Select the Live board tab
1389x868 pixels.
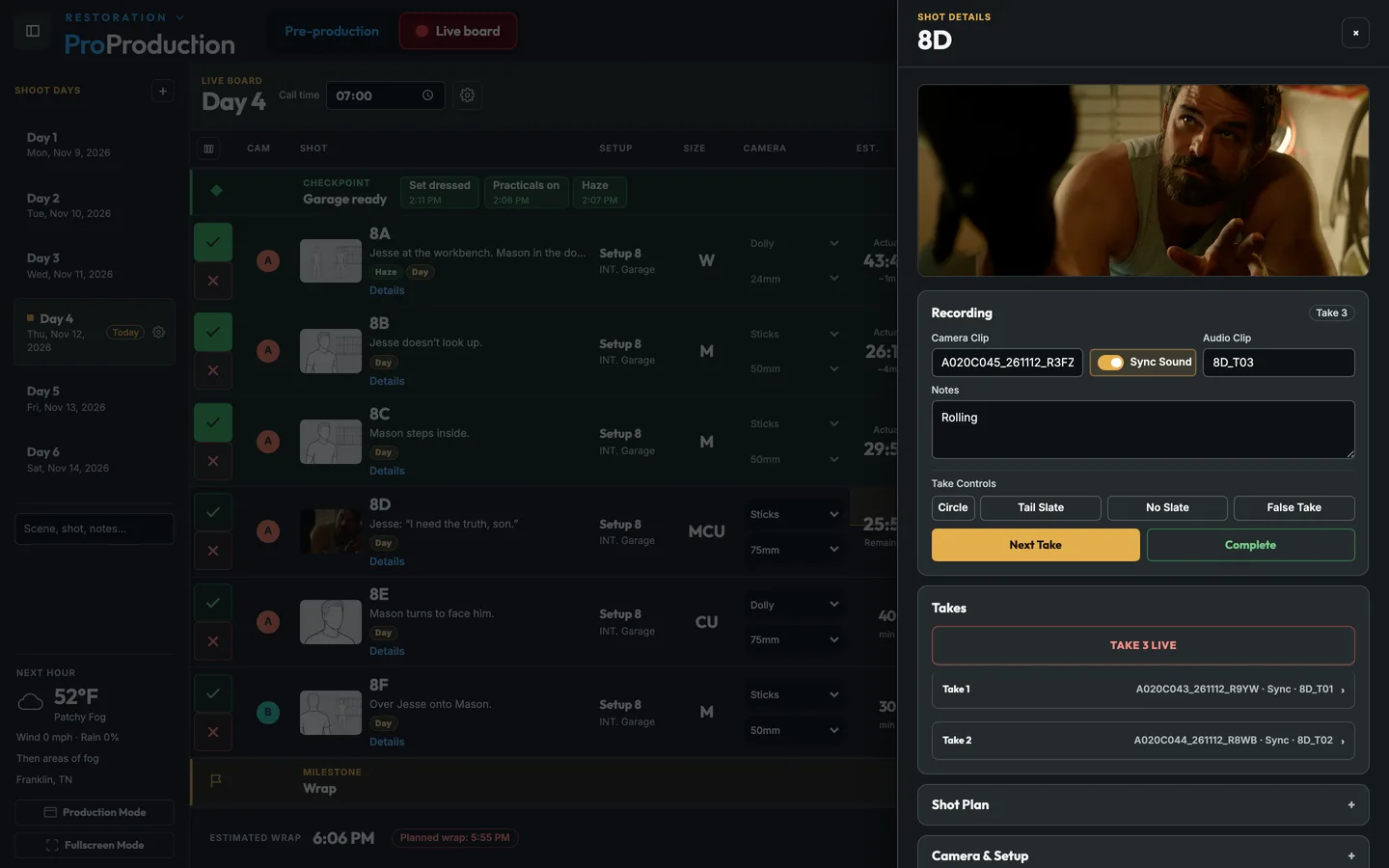click(x=458, y=31)
